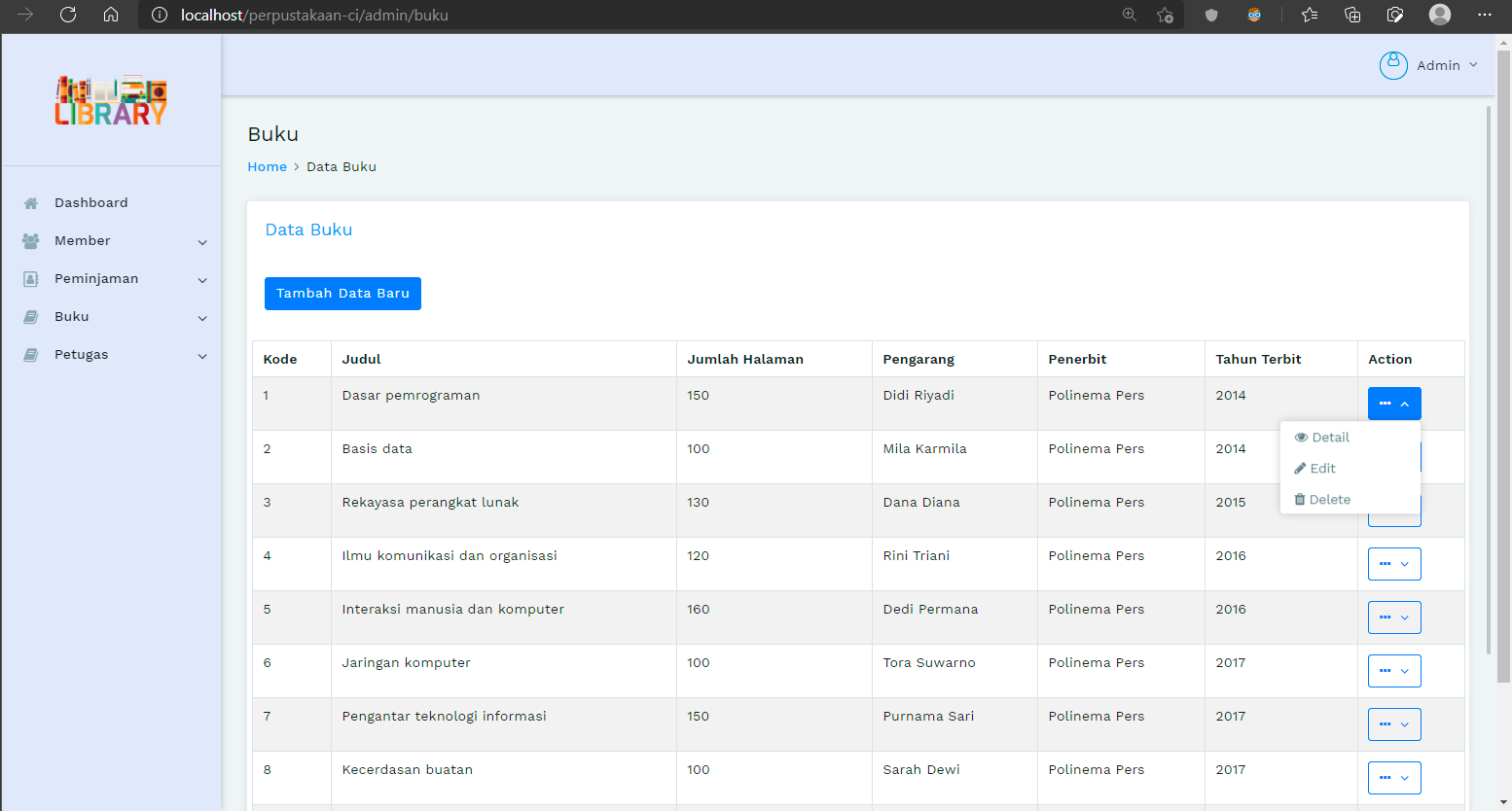Click the Petugas book icon in sidebar
Viewport: 1512px width, 811px height.
click(x=31, y=355)
